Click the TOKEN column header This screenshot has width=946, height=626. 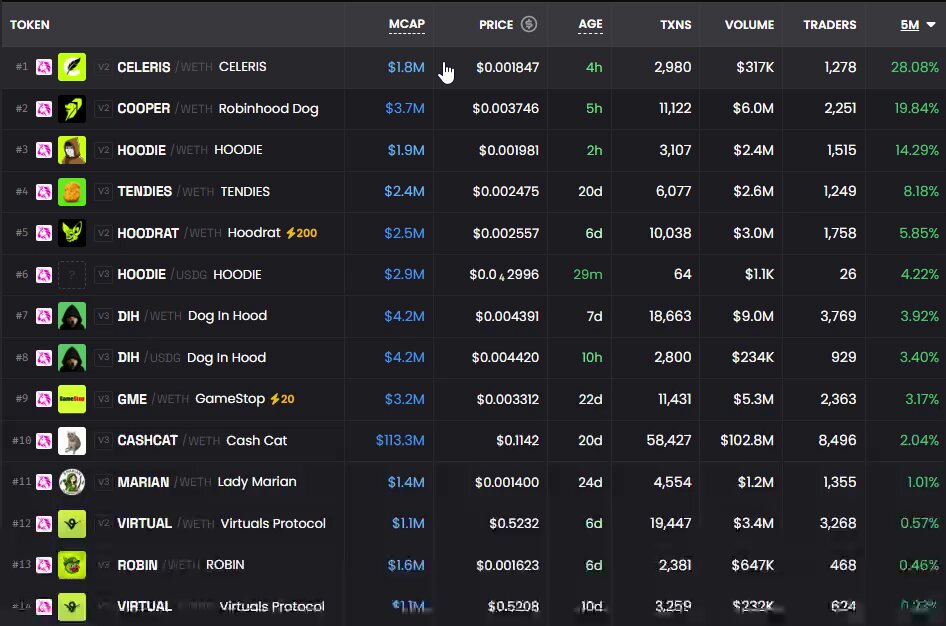pos(30,25)
